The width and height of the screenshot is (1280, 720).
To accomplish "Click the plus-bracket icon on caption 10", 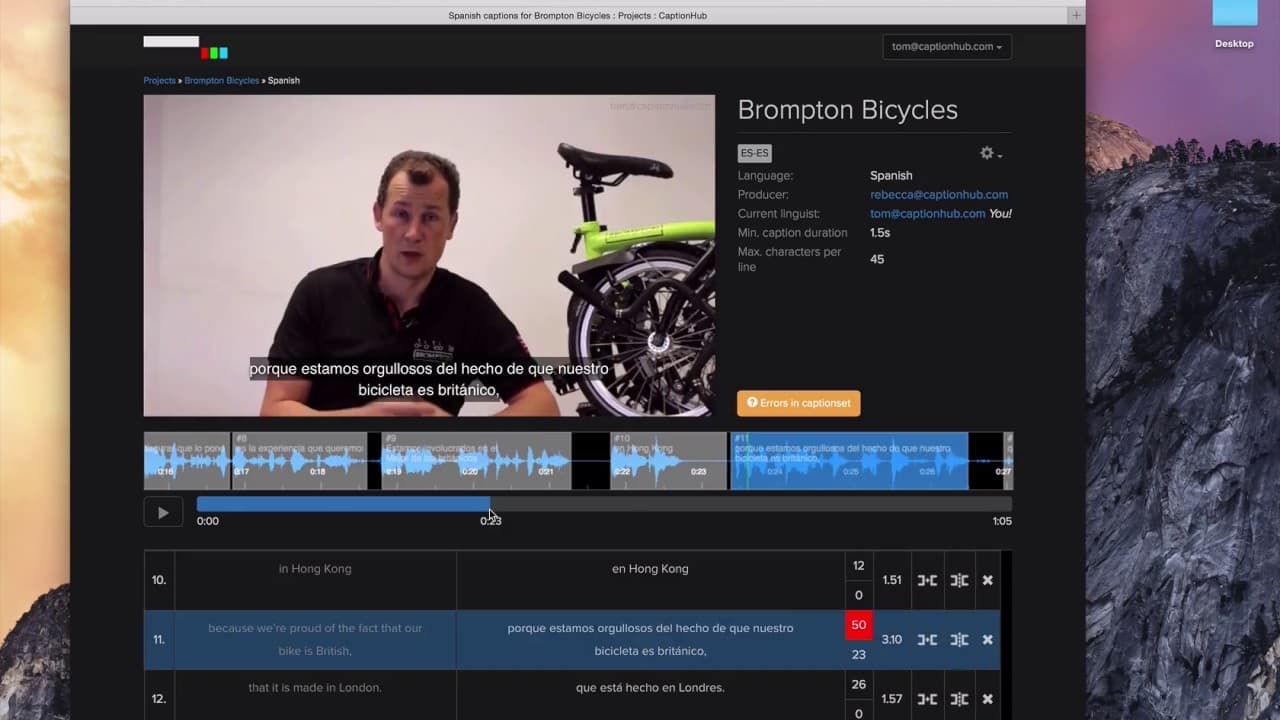I will coord(927,580).
